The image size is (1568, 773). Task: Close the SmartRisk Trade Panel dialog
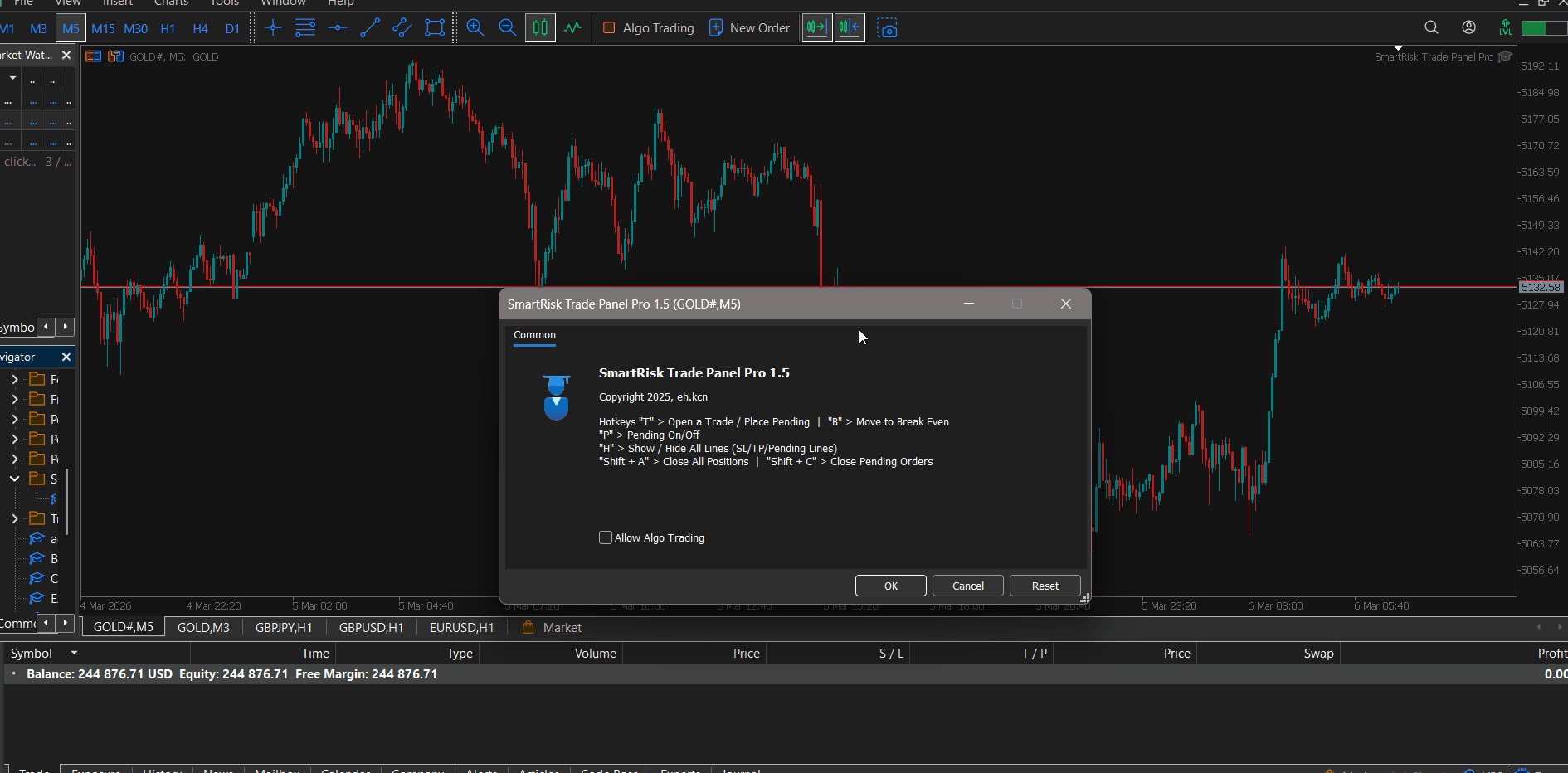tap(1066, 304)
